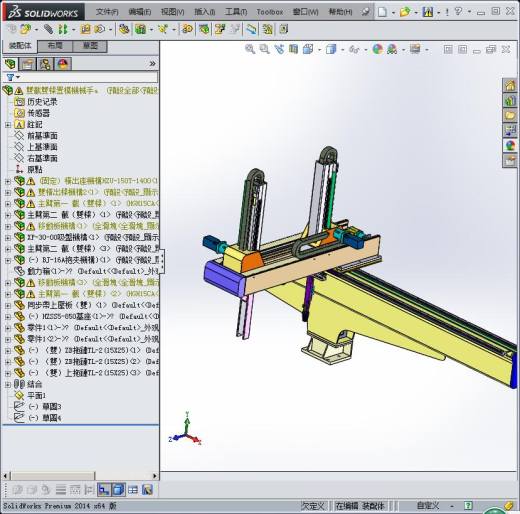This screenshot has height=514, width=520.
Task: Click the feature tree filter input field
Action: 89,78
